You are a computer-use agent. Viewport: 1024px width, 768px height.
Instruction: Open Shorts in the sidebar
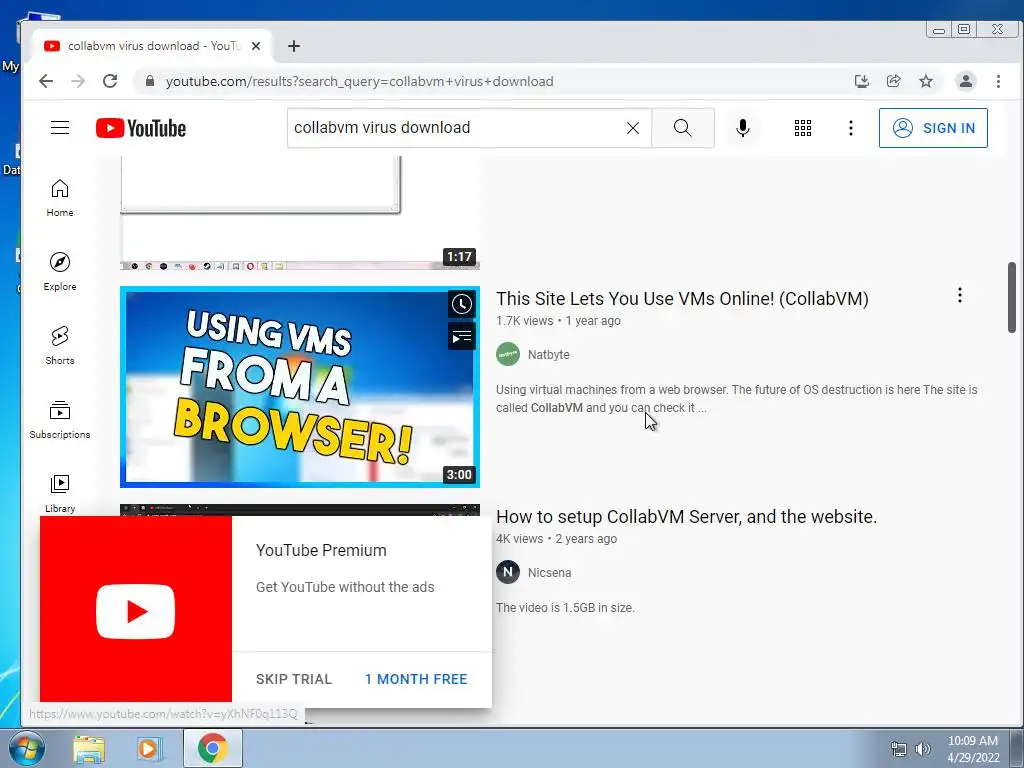coord(60,345)
